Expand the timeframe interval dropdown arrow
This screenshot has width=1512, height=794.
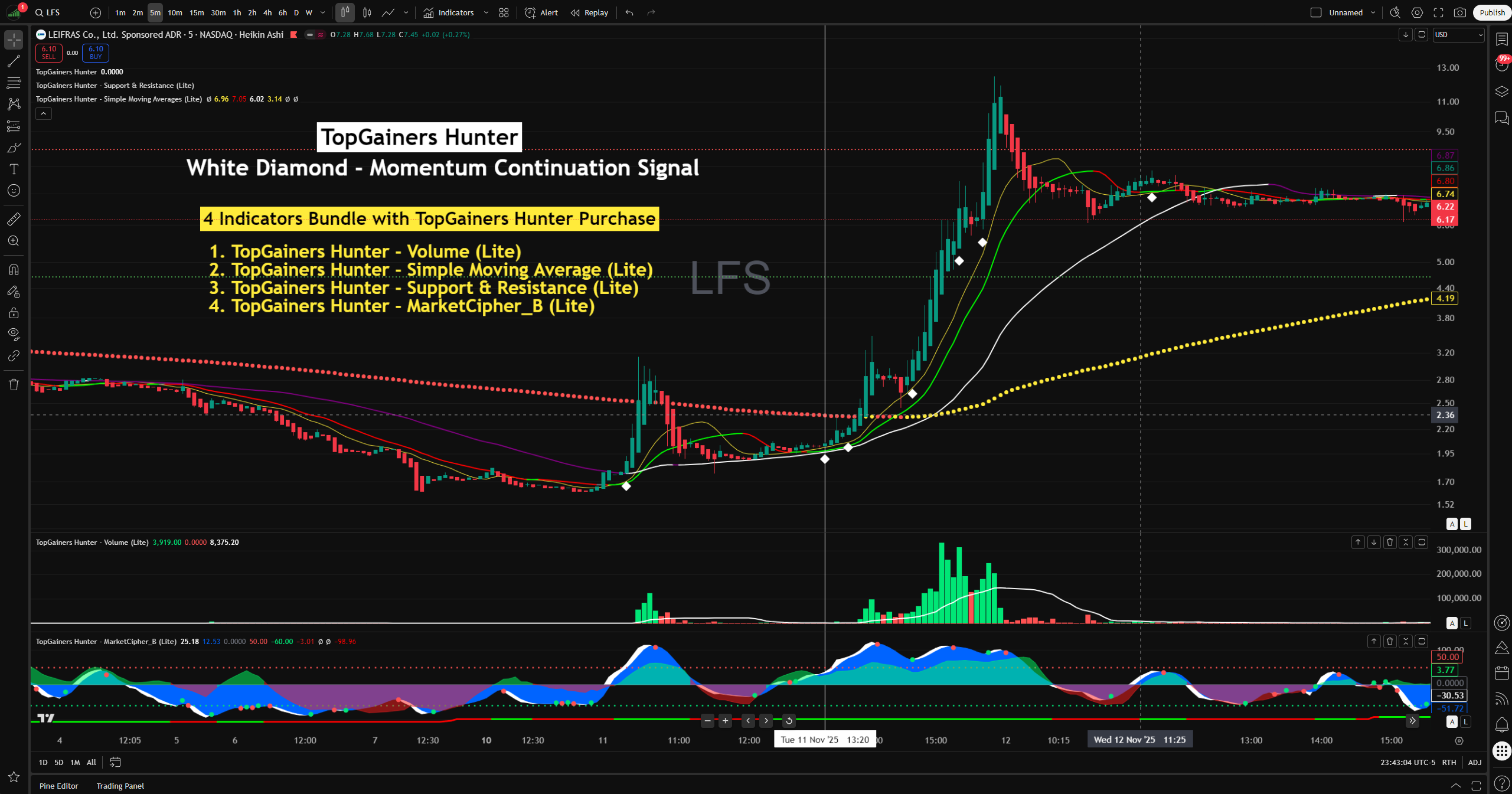[x=322, y=12]
